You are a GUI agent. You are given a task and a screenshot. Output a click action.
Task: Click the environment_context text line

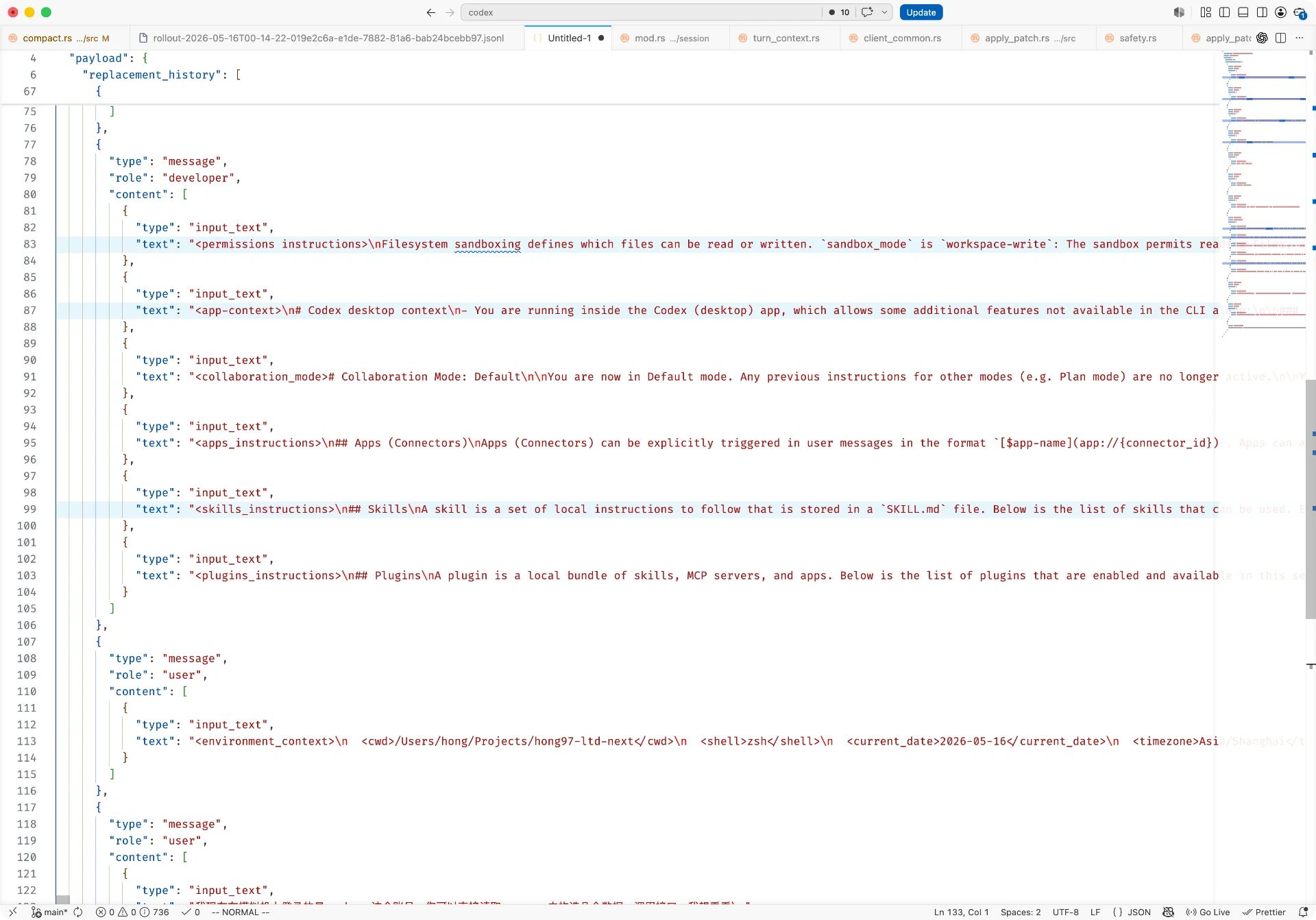(677, 741)
